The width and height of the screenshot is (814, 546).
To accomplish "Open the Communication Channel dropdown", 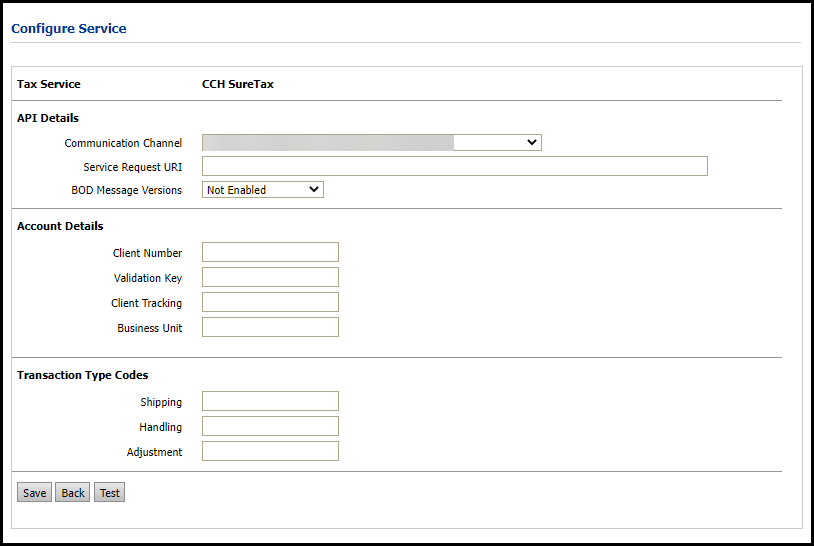I will coord(371,143).
